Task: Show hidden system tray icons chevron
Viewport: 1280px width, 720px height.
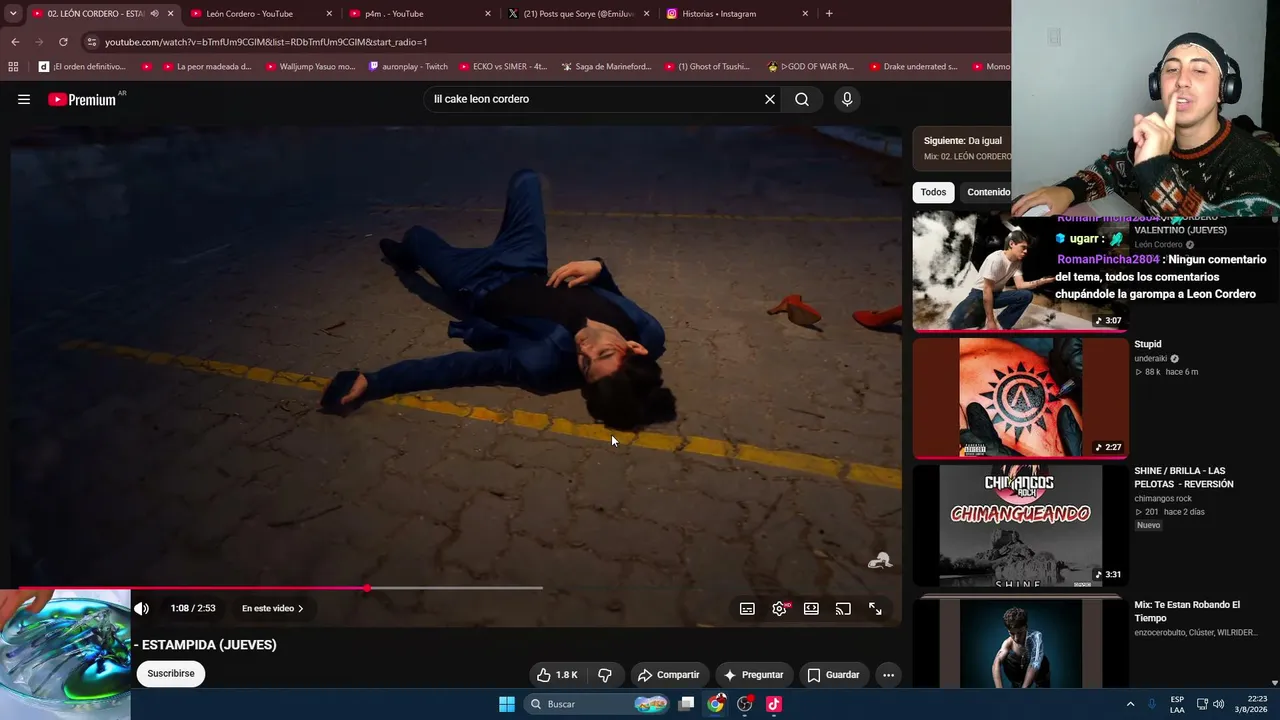Action: (x=1130, y=704)
